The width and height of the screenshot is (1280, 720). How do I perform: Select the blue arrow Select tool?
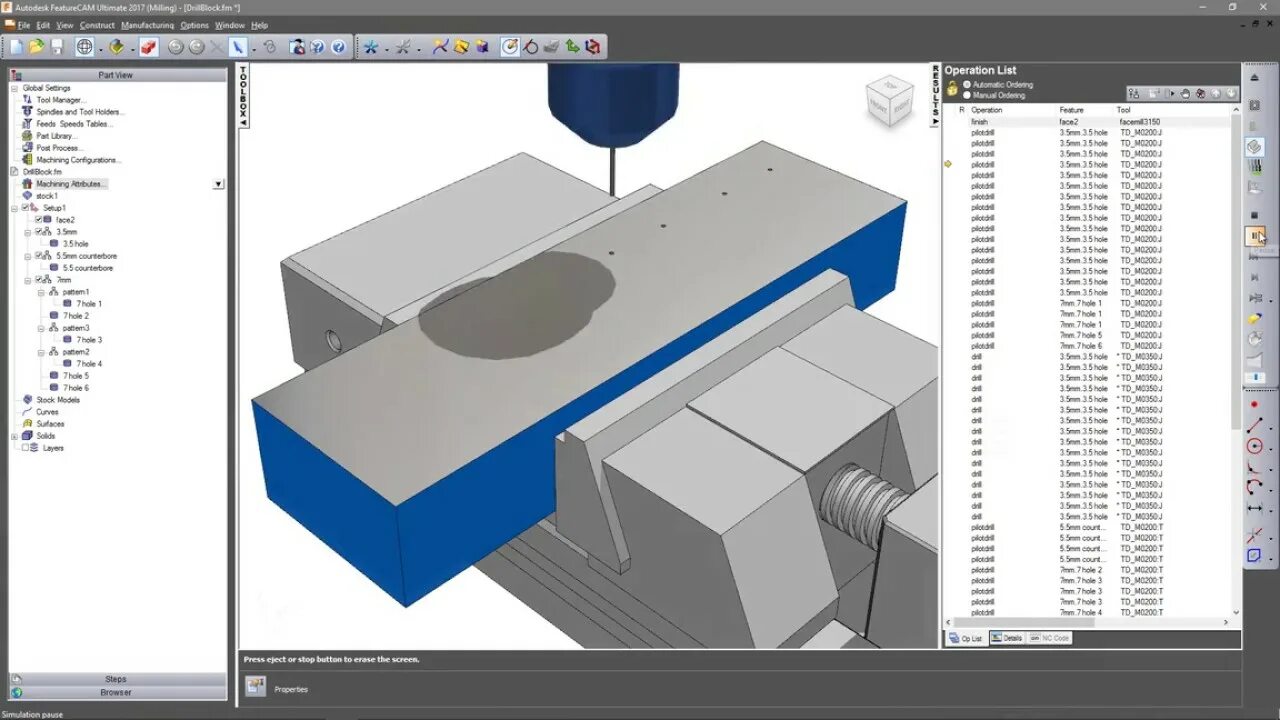tap(238, 46)
